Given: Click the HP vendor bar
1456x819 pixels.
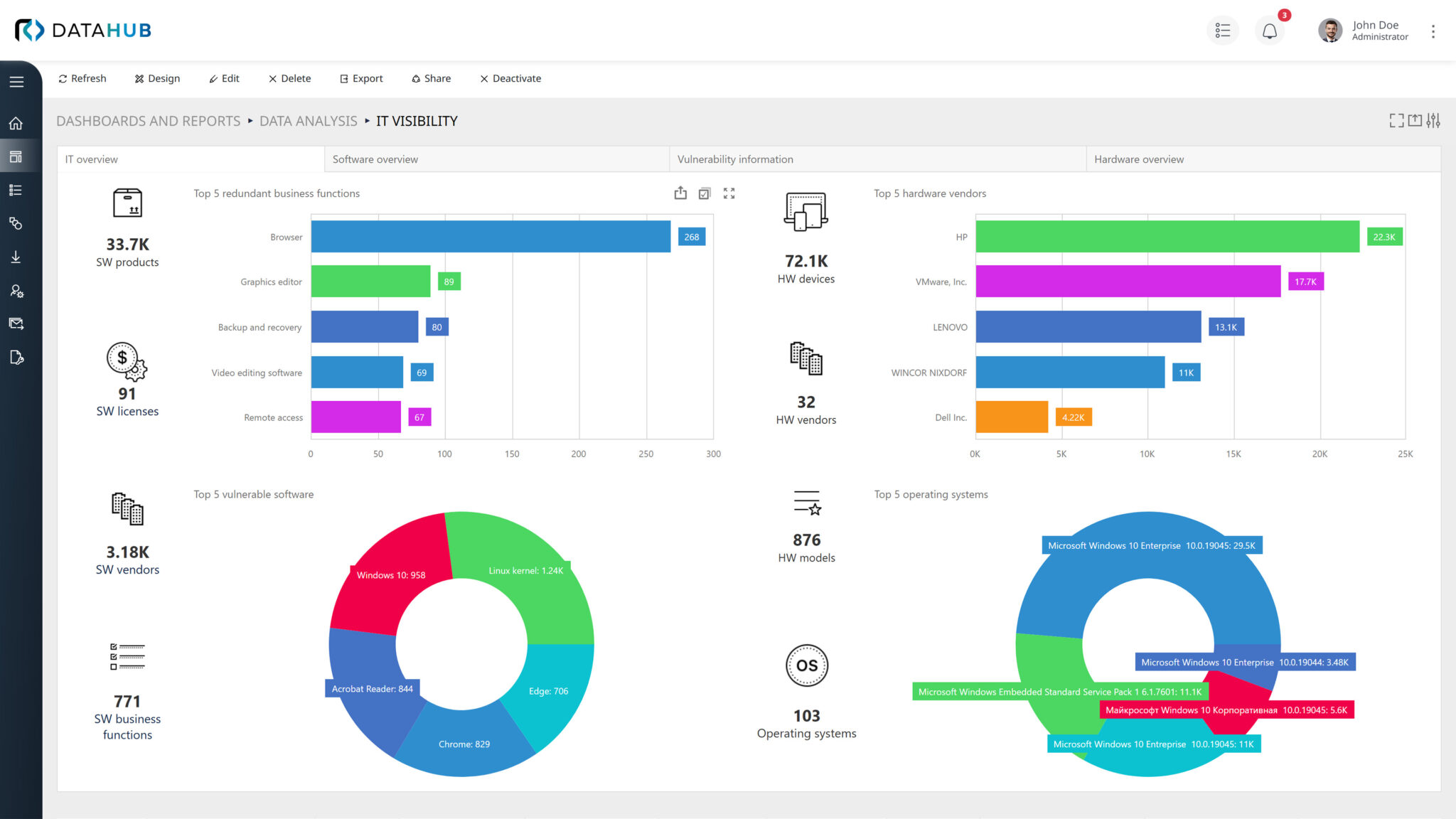Looking at the screenshot, I should click(1167, 236).
